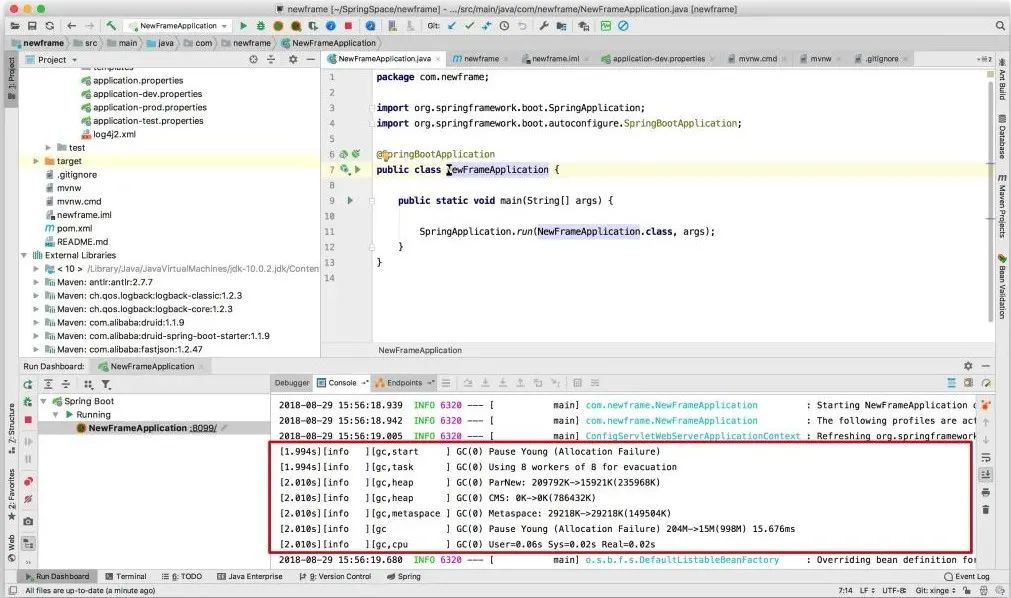Open the Project view selector dropdown
This screenshot has height=598, width=1011.
pyautogui.click(x=57, y=59)
